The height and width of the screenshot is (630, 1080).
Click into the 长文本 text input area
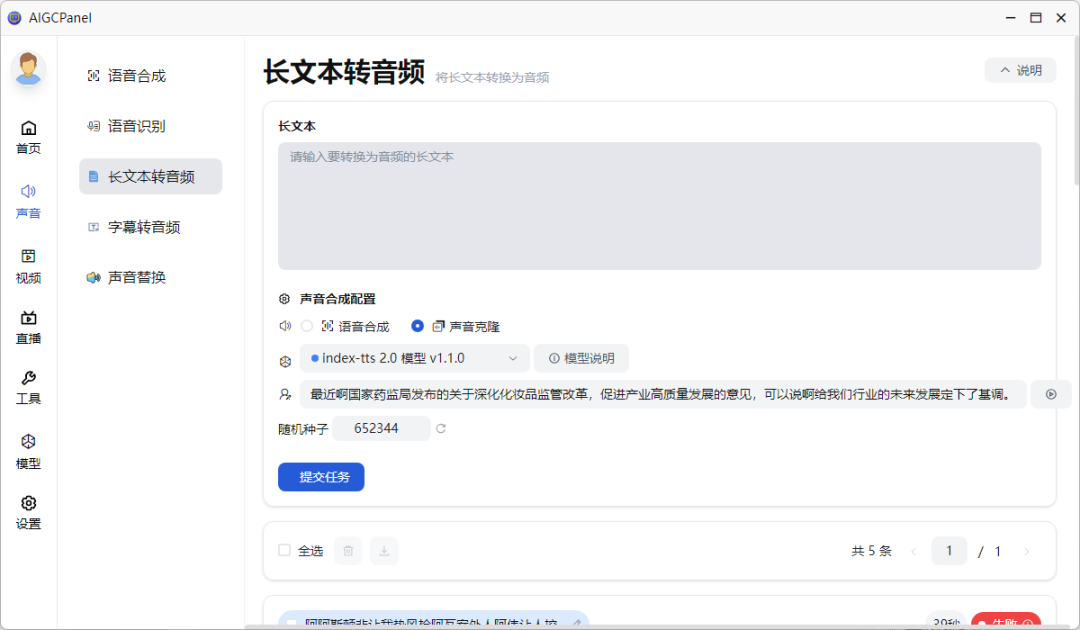pos(658,206)
